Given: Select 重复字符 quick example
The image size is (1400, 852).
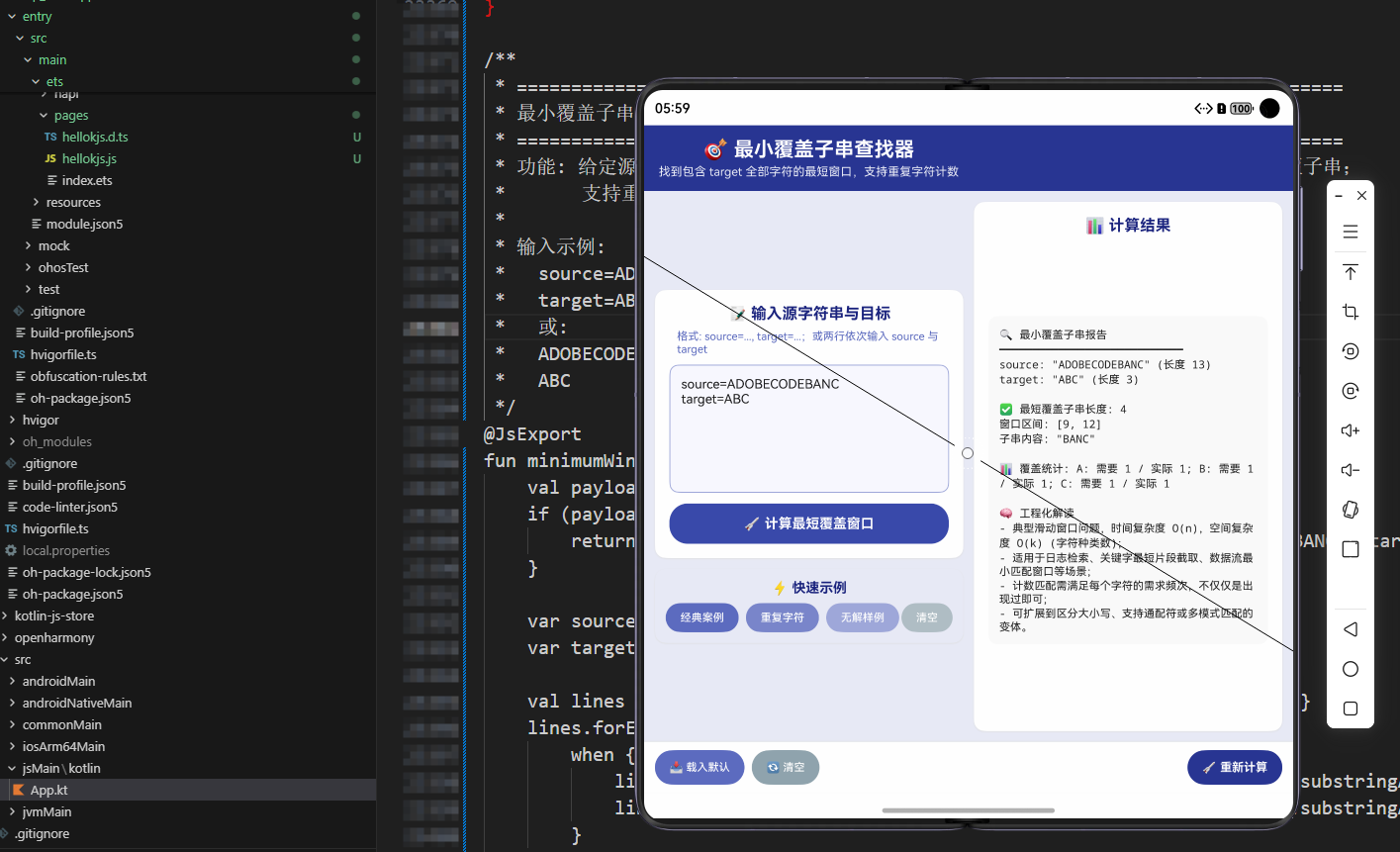Looking at the screenshot, I should [x=782, y=618].
